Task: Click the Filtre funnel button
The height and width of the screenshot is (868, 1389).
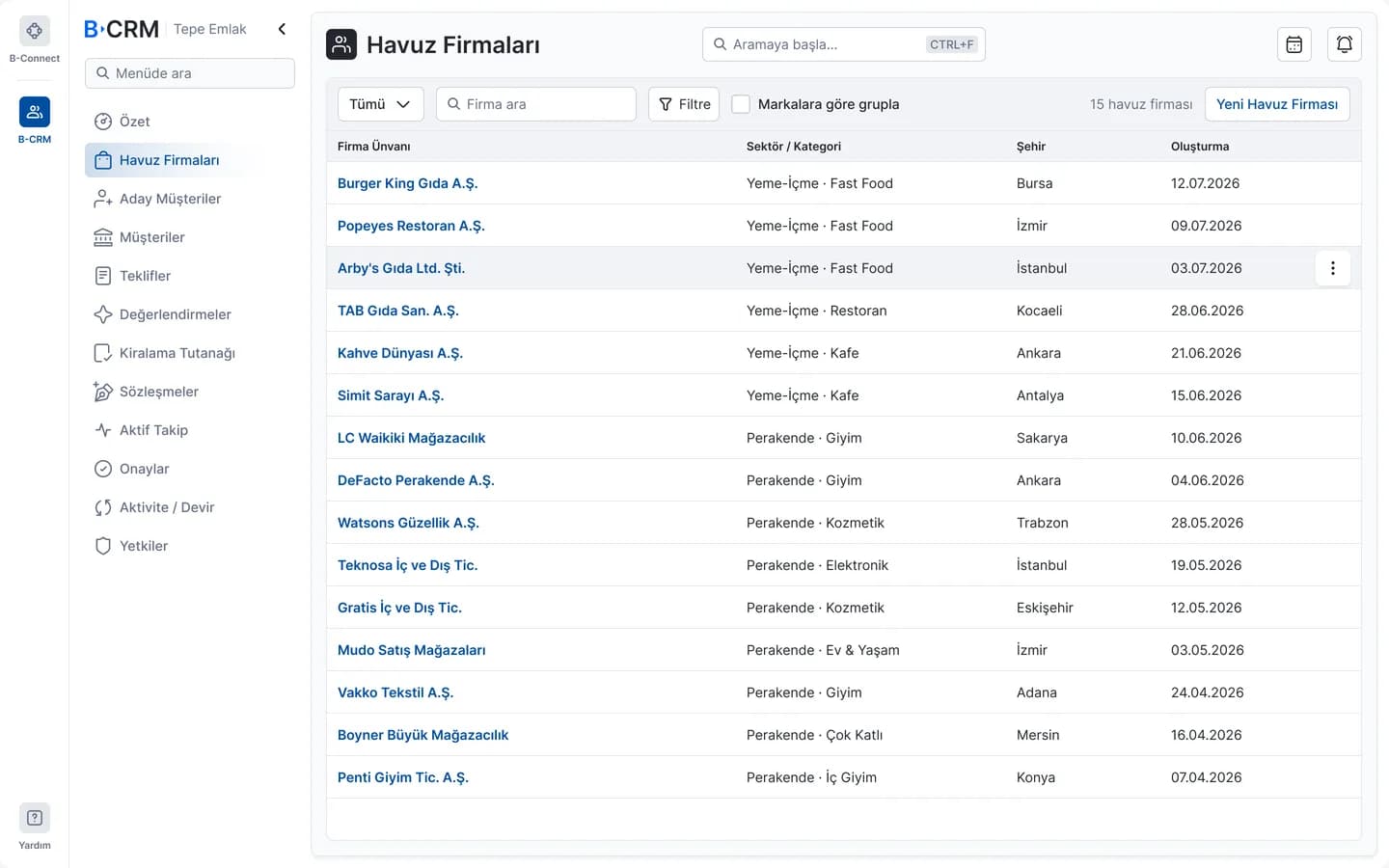Action: click(x=685, y=104)
